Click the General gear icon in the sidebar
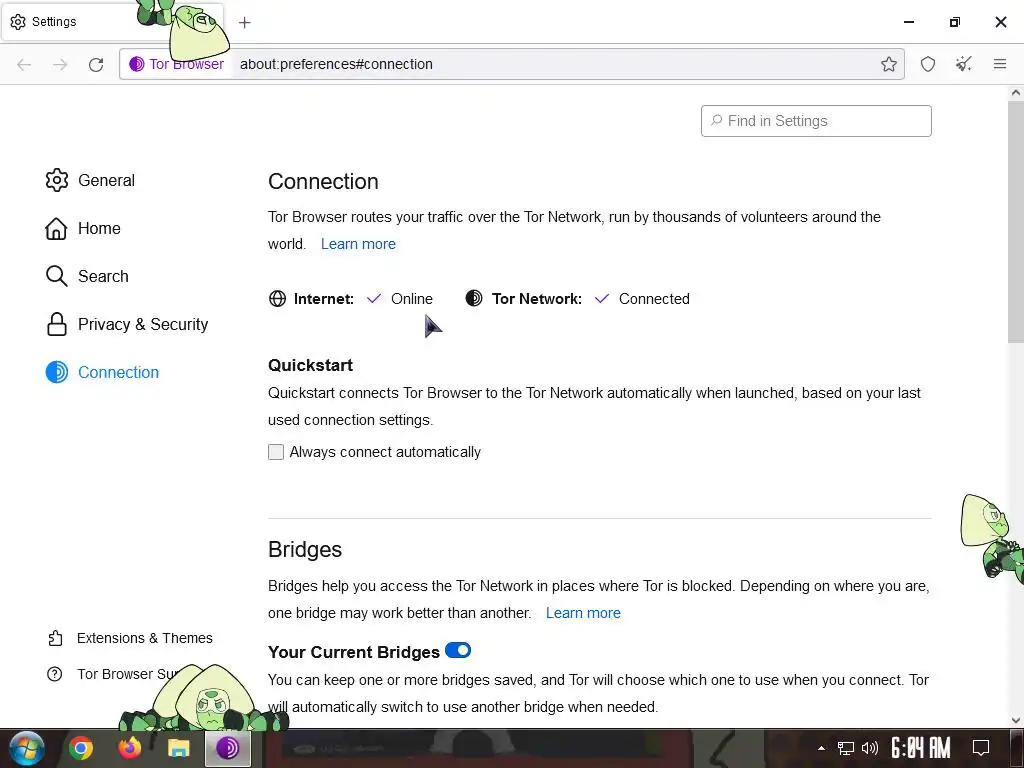 click(57, 180)
